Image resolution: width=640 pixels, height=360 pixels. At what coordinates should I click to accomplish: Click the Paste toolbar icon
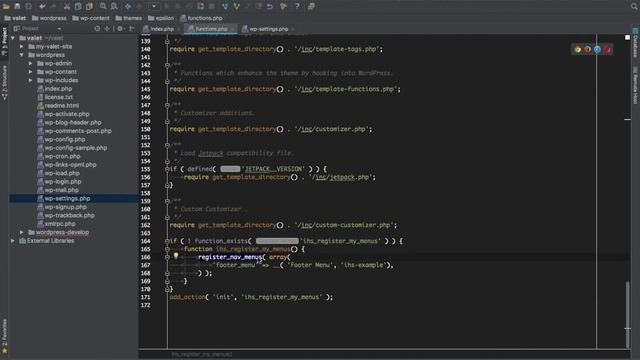89,7
